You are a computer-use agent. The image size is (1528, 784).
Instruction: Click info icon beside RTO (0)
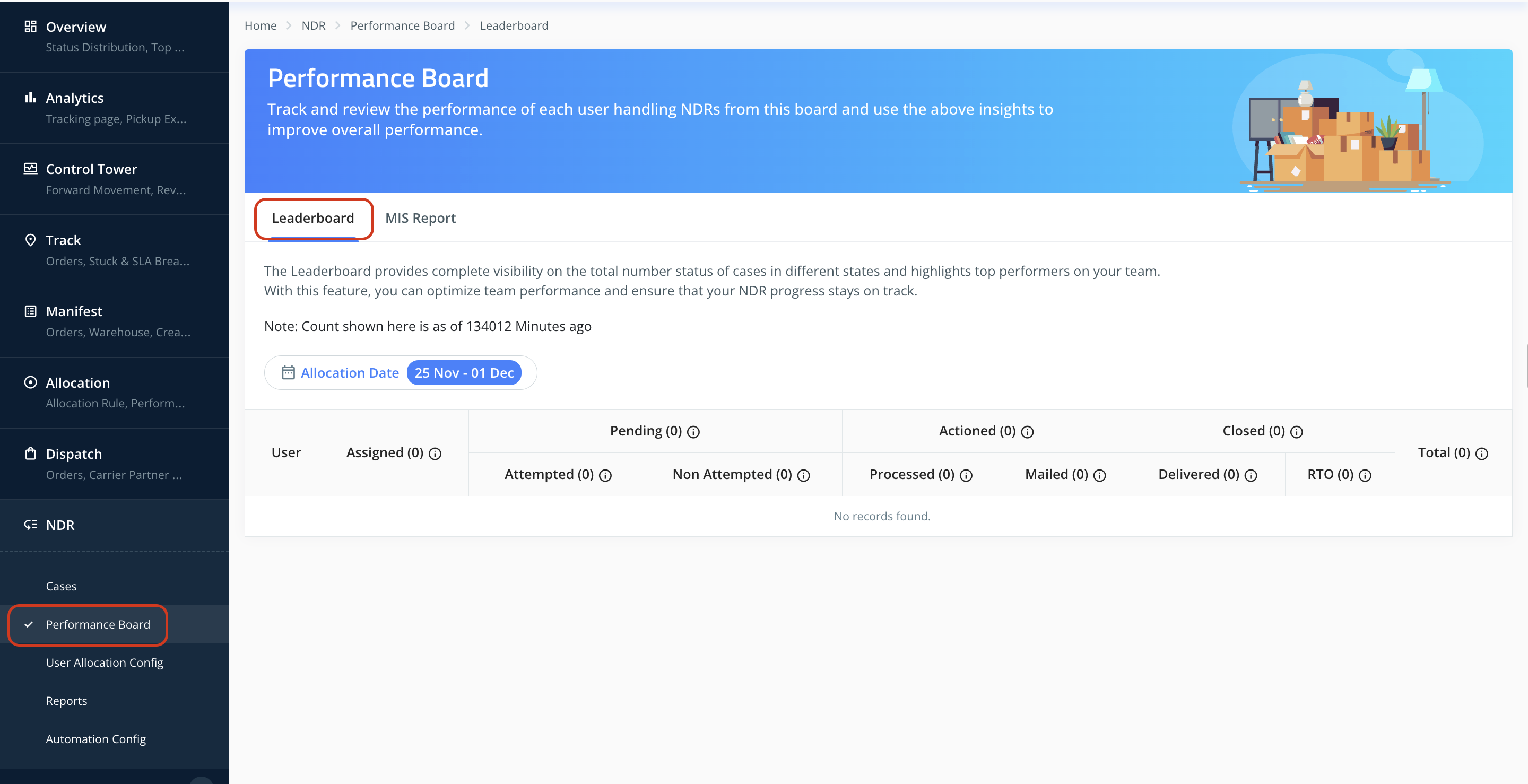coord(1365,476)
